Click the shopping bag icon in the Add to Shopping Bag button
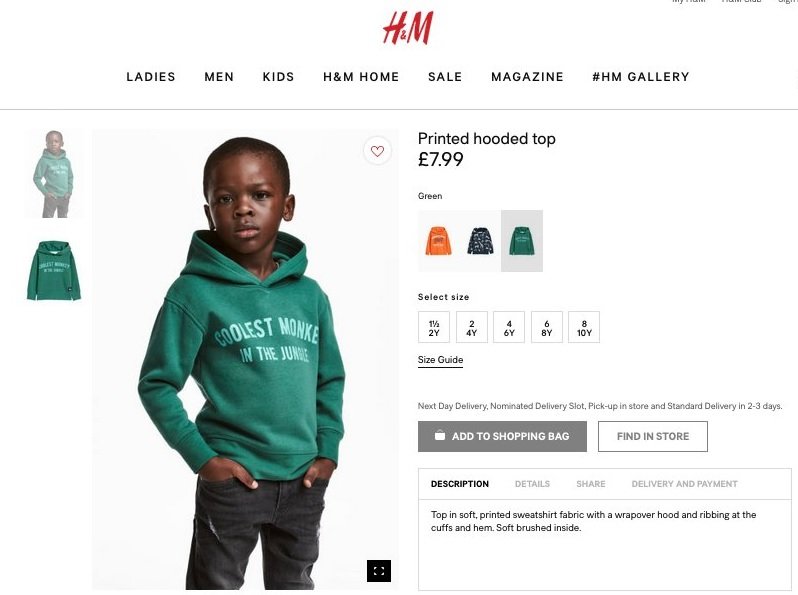Screen dimensions: 798x595 coord(440,436)
